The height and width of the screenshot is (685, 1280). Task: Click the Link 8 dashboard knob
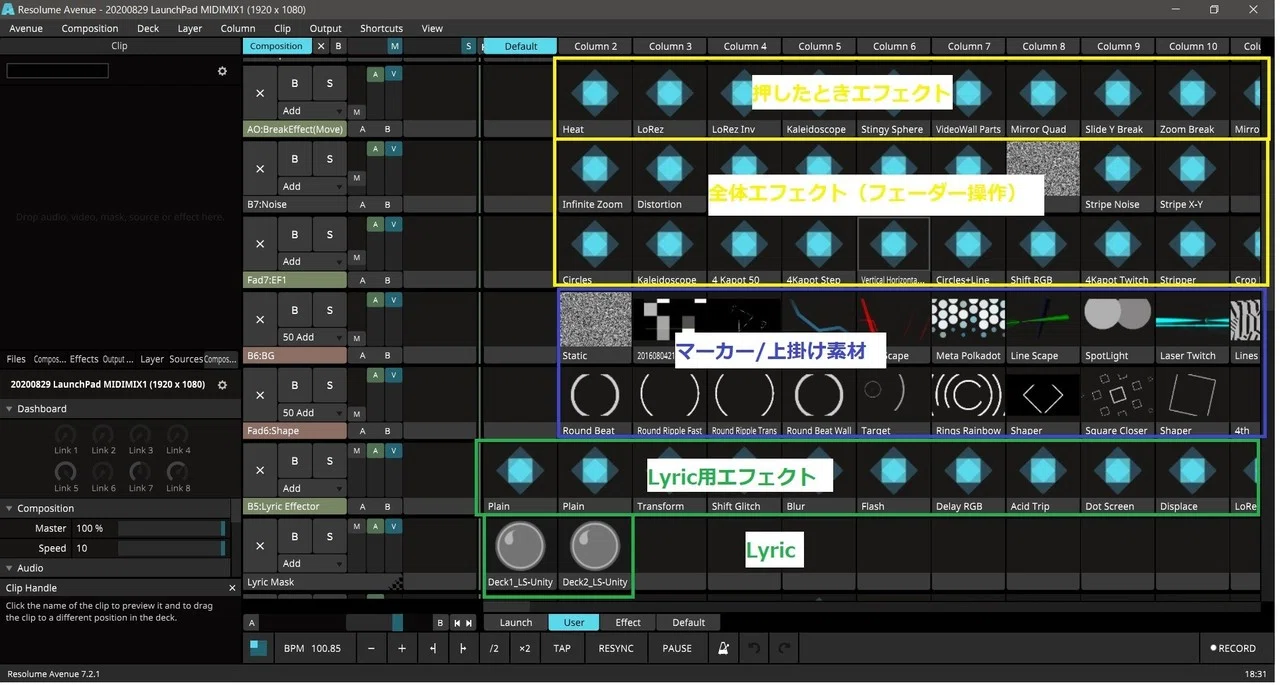click(x=178, y=472)
